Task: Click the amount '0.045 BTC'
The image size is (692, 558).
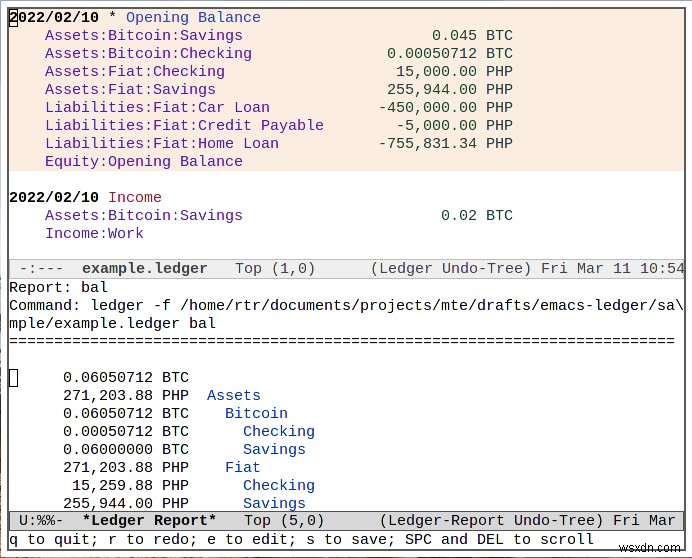Action: [x=472, y=35]
